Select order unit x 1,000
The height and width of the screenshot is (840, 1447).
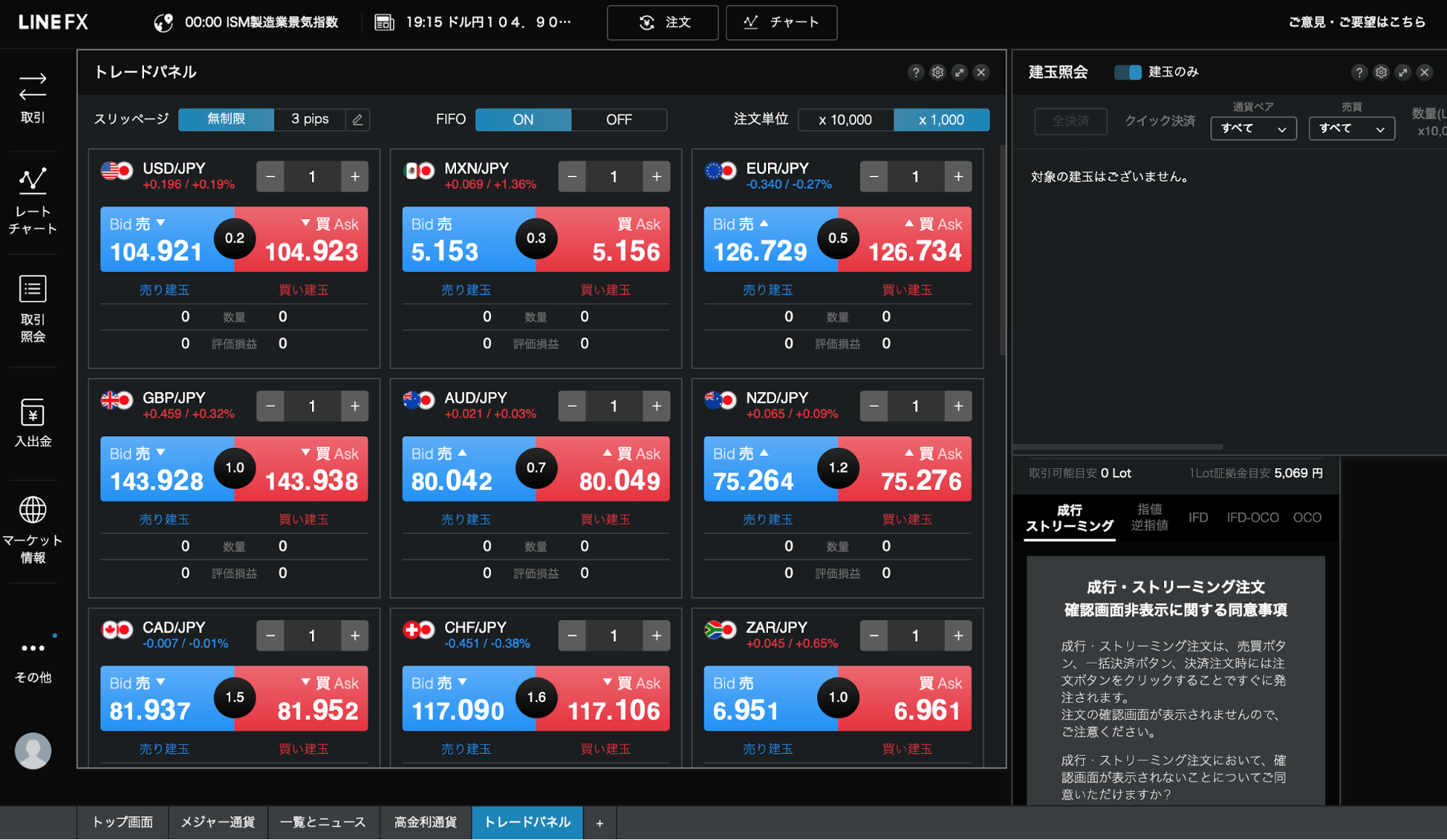tap(941, 119)
